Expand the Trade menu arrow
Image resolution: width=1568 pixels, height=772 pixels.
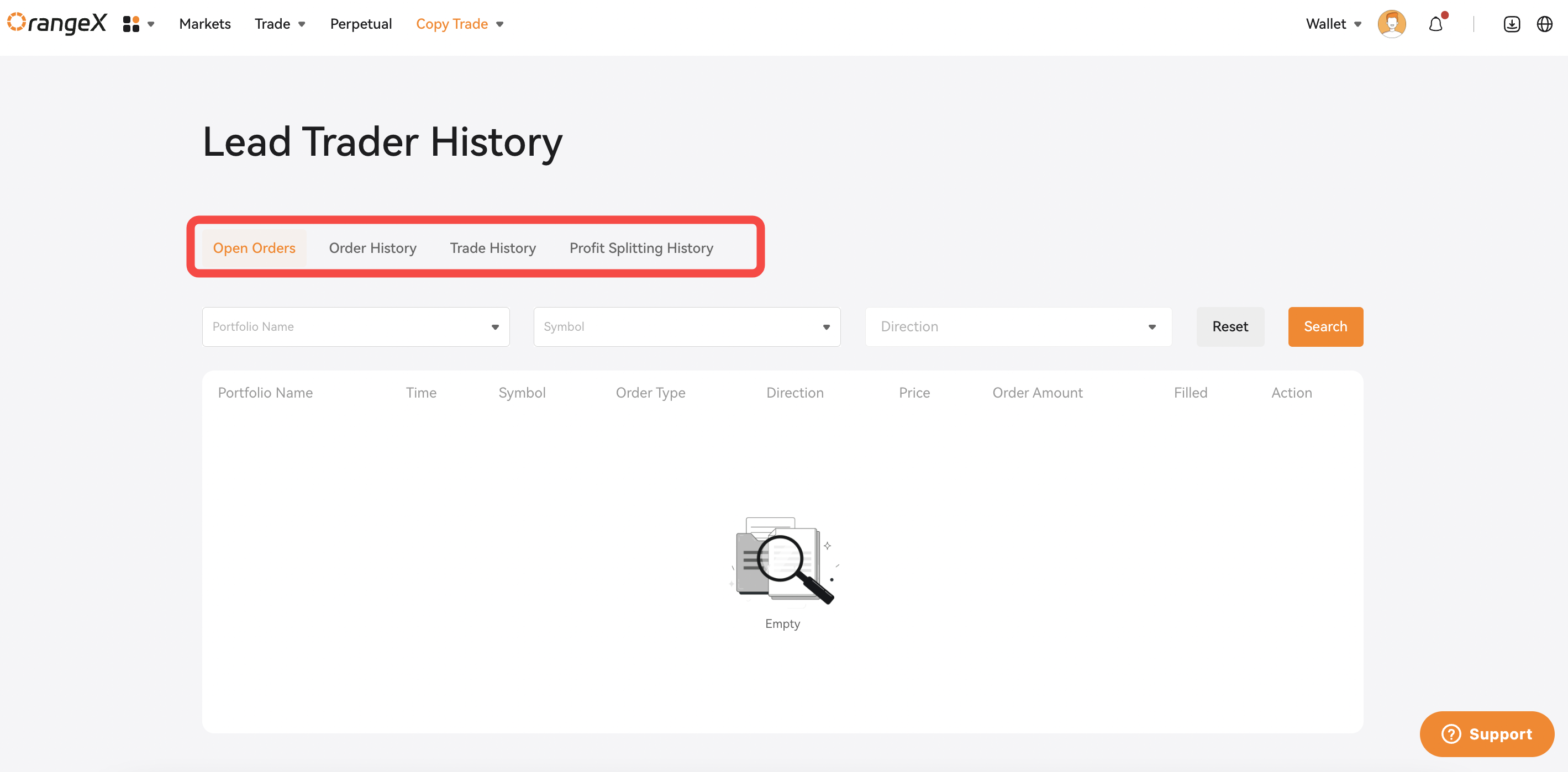(301, 24)
